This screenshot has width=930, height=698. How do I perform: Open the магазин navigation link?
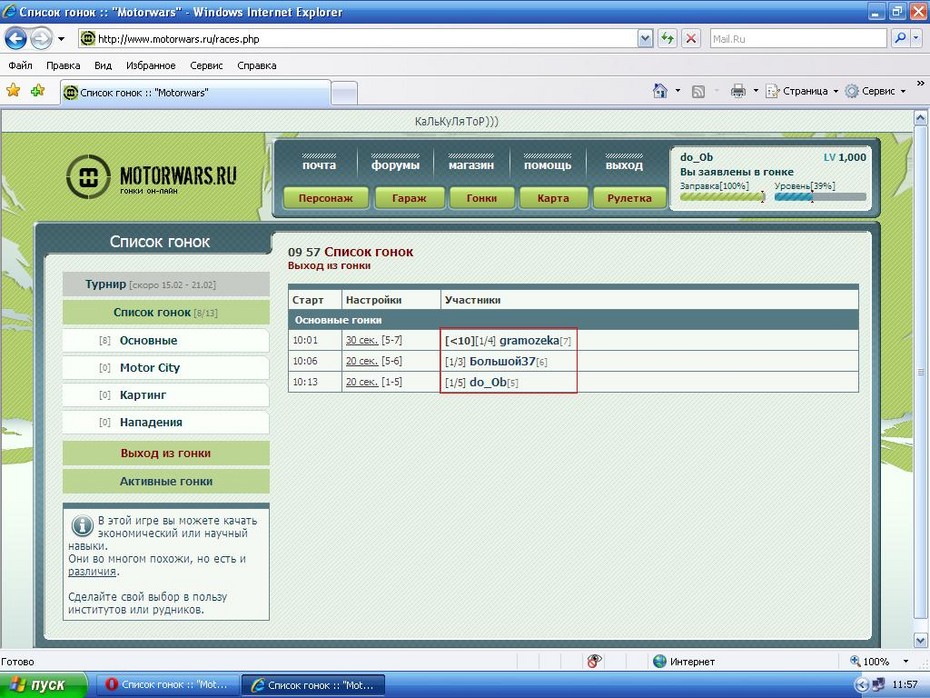[471, 165]
